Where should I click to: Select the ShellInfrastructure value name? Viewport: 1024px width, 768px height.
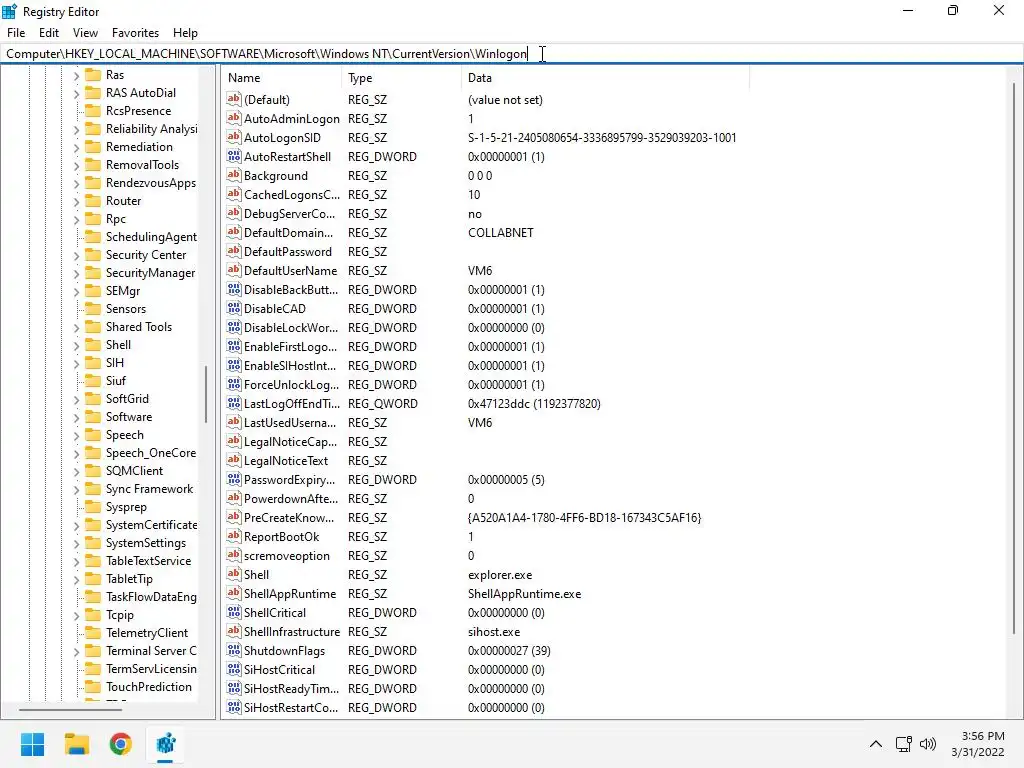coord(291,632)
